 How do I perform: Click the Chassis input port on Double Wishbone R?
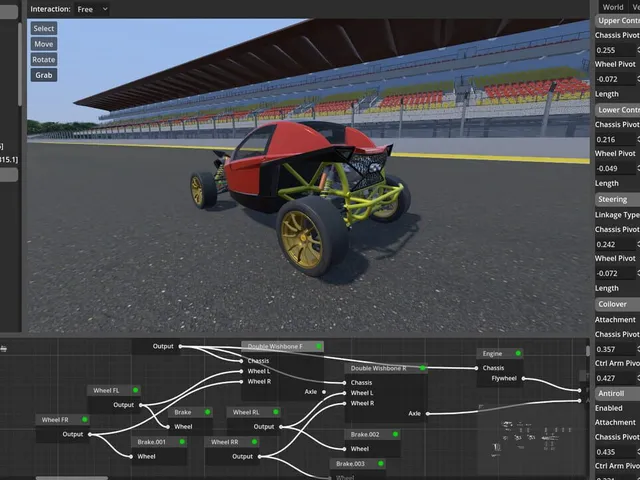tap(345, 383)
